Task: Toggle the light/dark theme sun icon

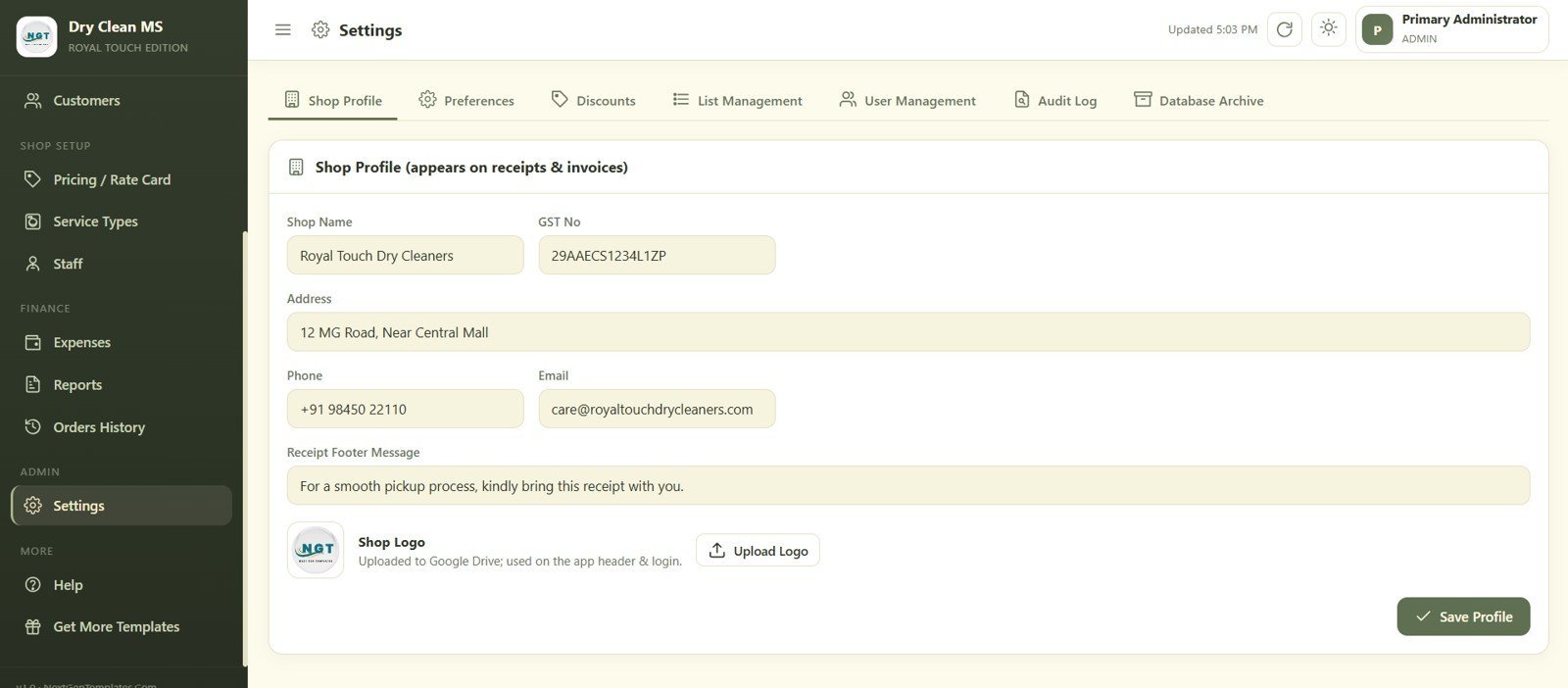Action: click(1329, 28)
